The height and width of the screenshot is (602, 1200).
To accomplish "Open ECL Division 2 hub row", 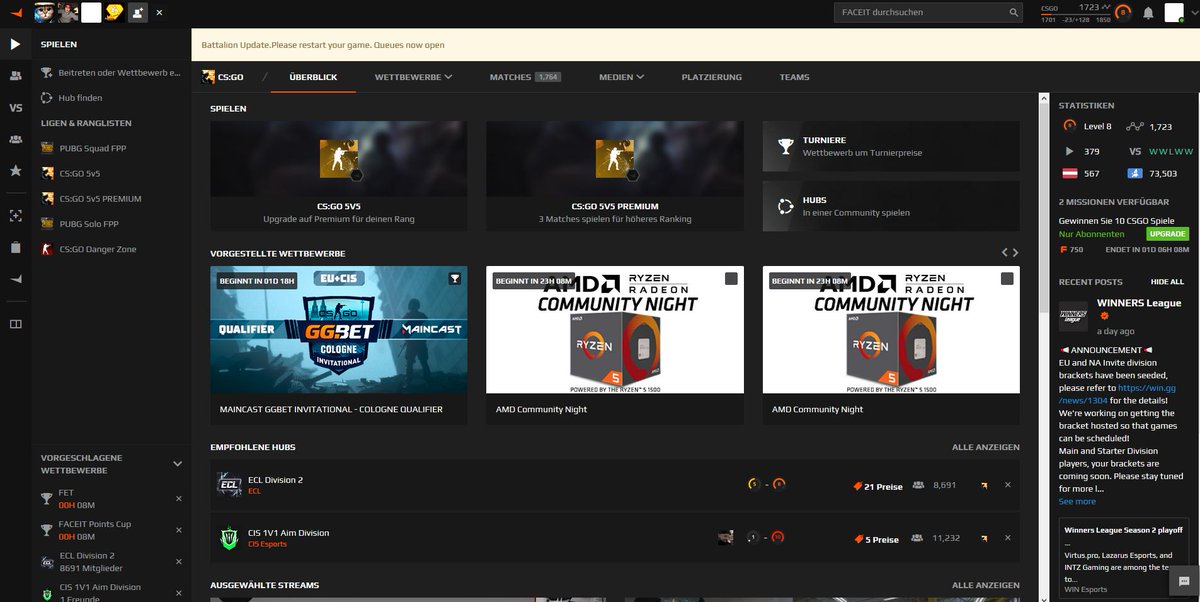I will [x=615, y=485].
